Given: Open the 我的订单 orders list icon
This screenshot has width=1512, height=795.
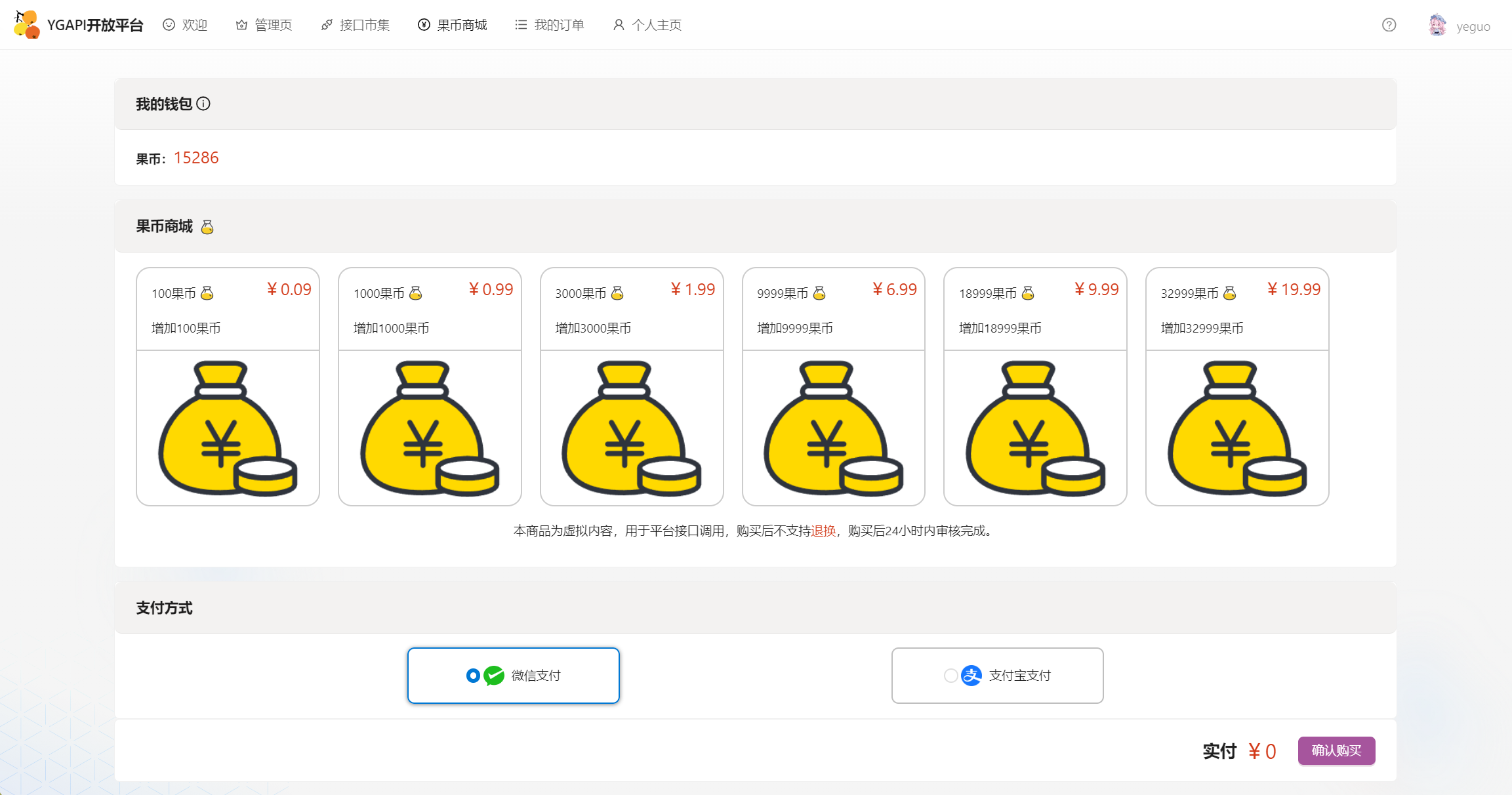Looking at the screenshot, I should pyautogui.click(x=520, y=24).
